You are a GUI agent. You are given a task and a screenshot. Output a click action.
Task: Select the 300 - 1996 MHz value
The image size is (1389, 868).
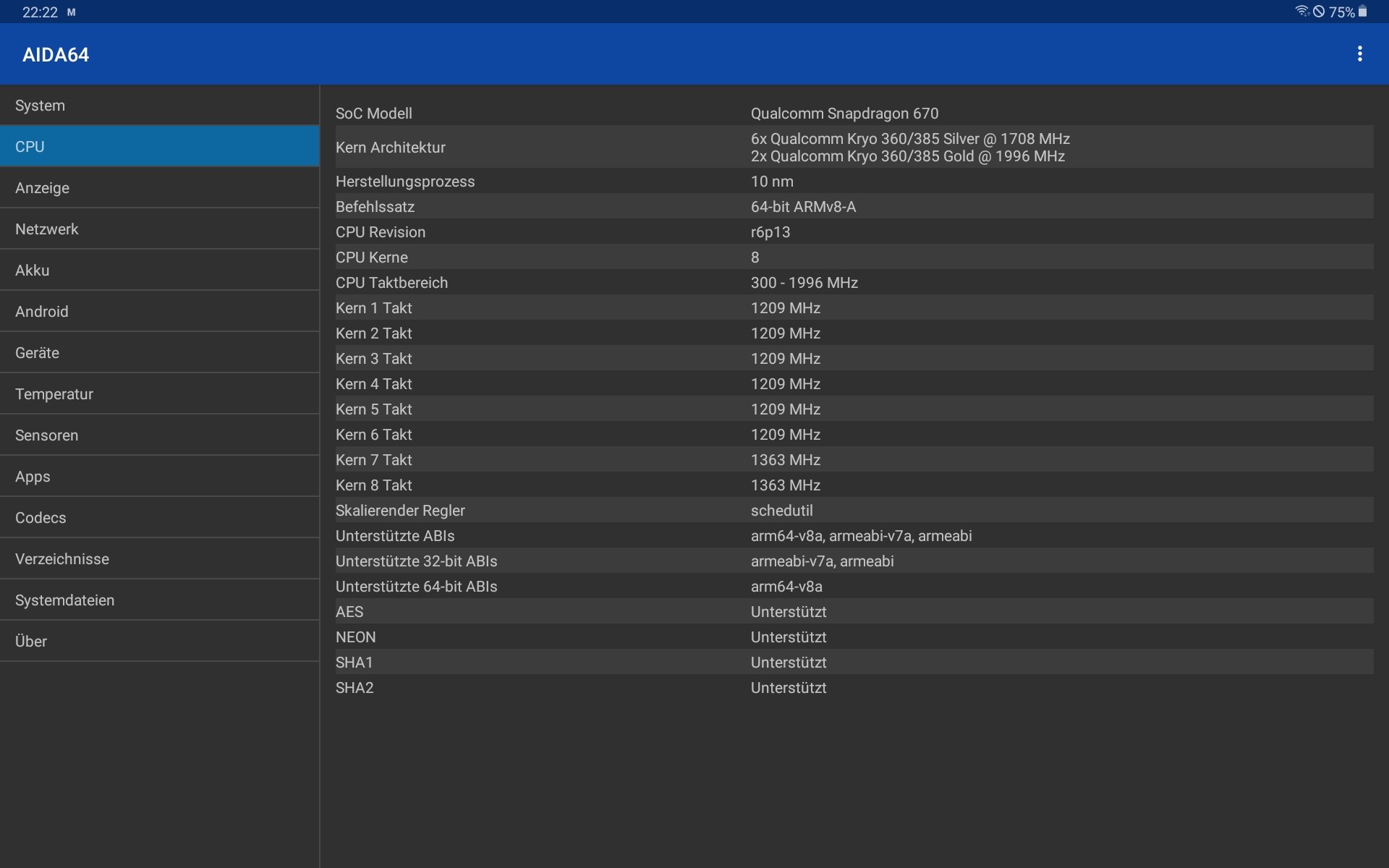(804, 283)
